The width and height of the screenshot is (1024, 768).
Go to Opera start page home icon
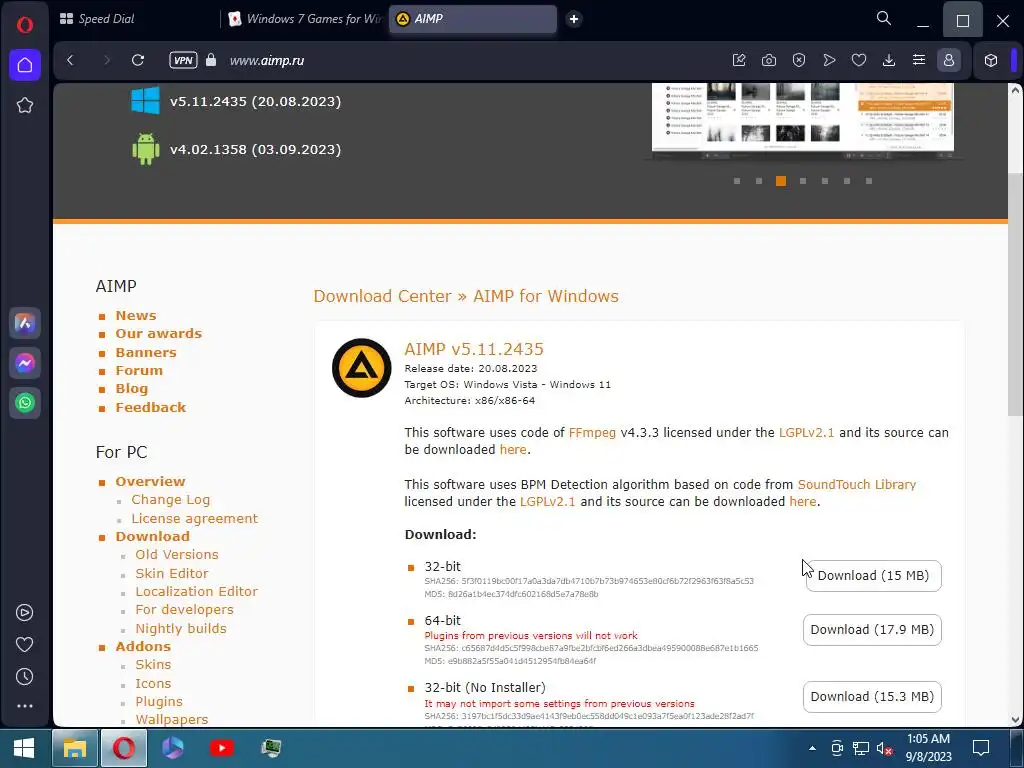[25, 65]
